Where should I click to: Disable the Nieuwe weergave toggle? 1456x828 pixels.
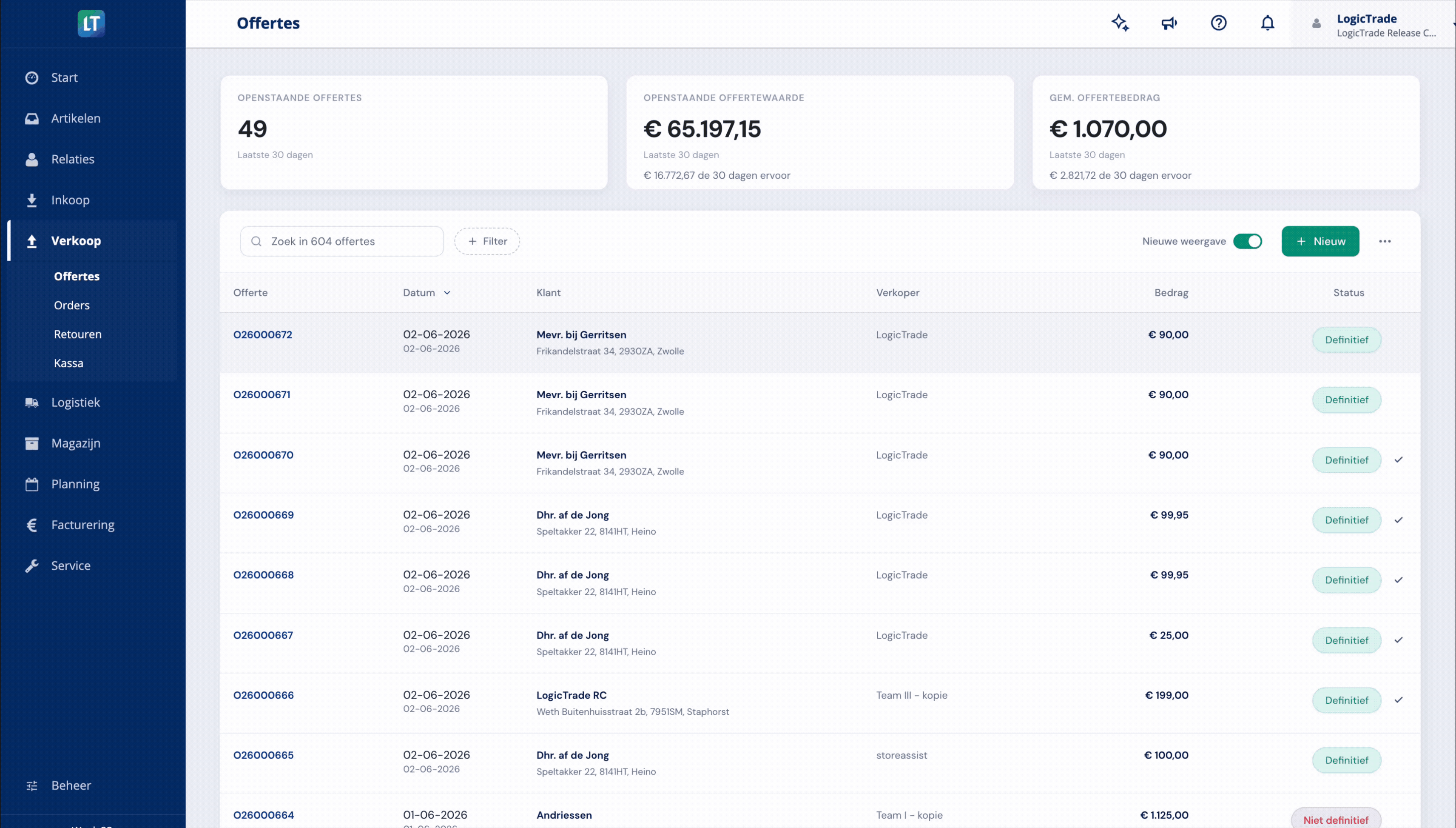1248,241
